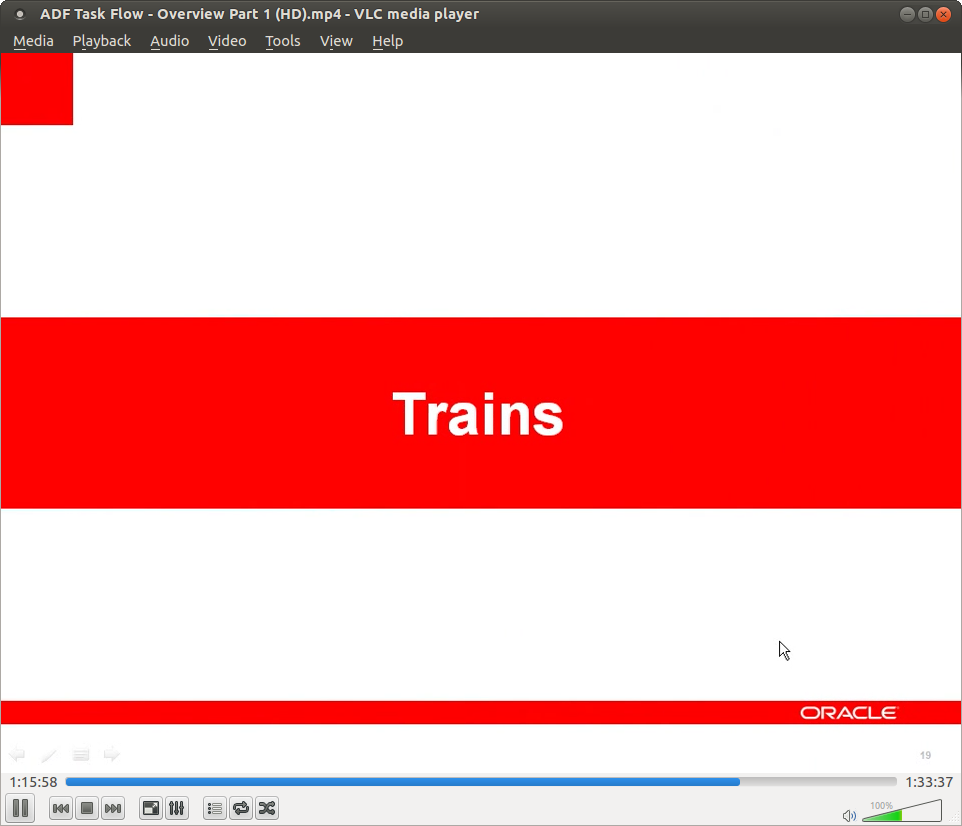962x826 pixels.
Task: Mute audio via the speaker icon
Action: [x=848, y=814]
